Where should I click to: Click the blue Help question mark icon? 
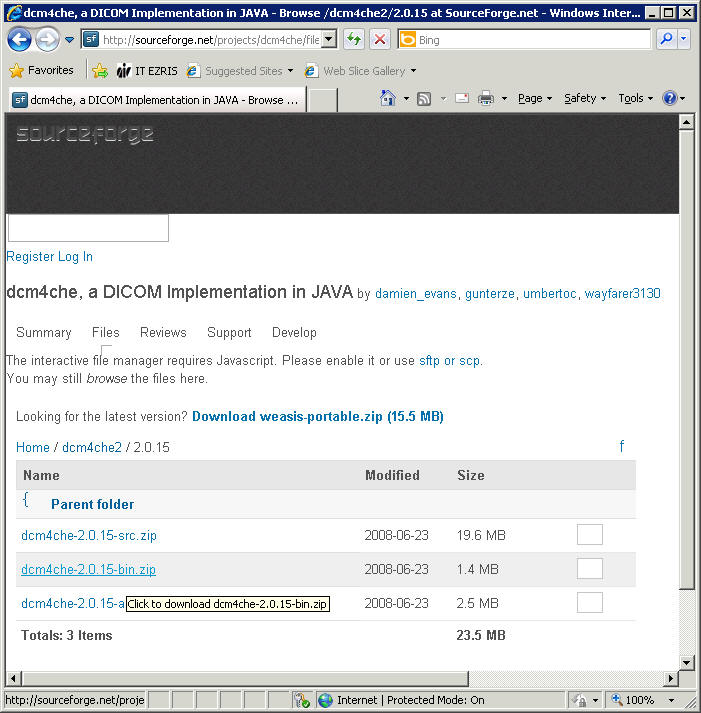pos(670,98)
